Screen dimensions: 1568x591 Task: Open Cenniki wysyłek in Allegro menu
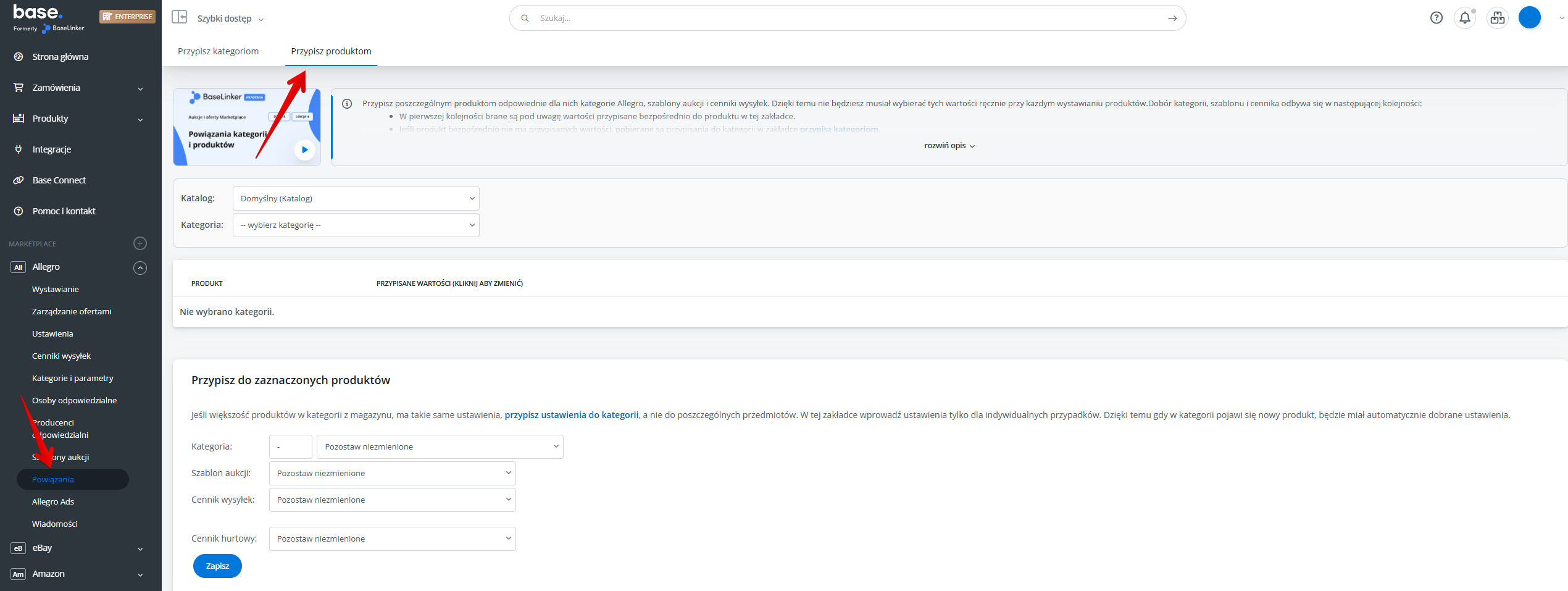pyautogui.click(x=61, y=356)
